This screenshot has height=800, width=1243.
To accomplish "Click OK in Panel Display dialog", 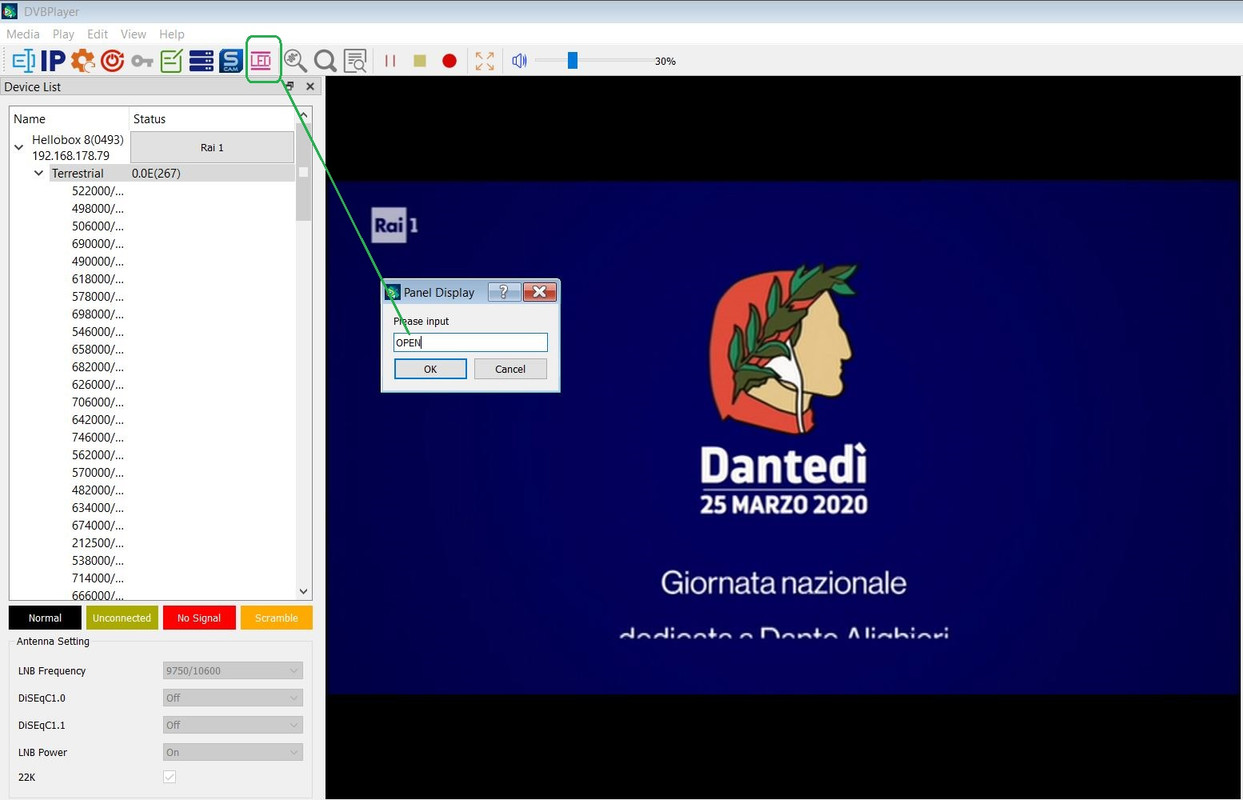I will (x=430, y=369).
